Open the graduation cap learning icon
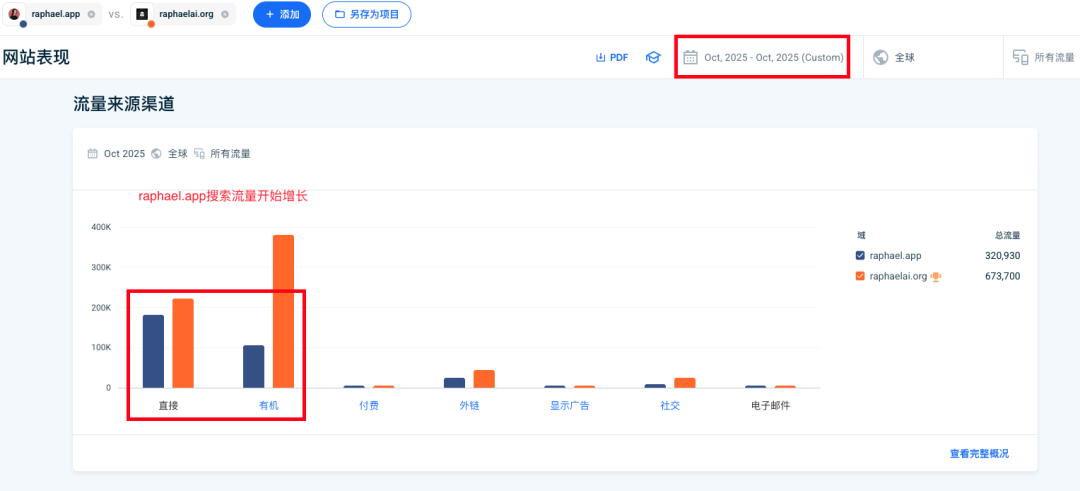 652,58
